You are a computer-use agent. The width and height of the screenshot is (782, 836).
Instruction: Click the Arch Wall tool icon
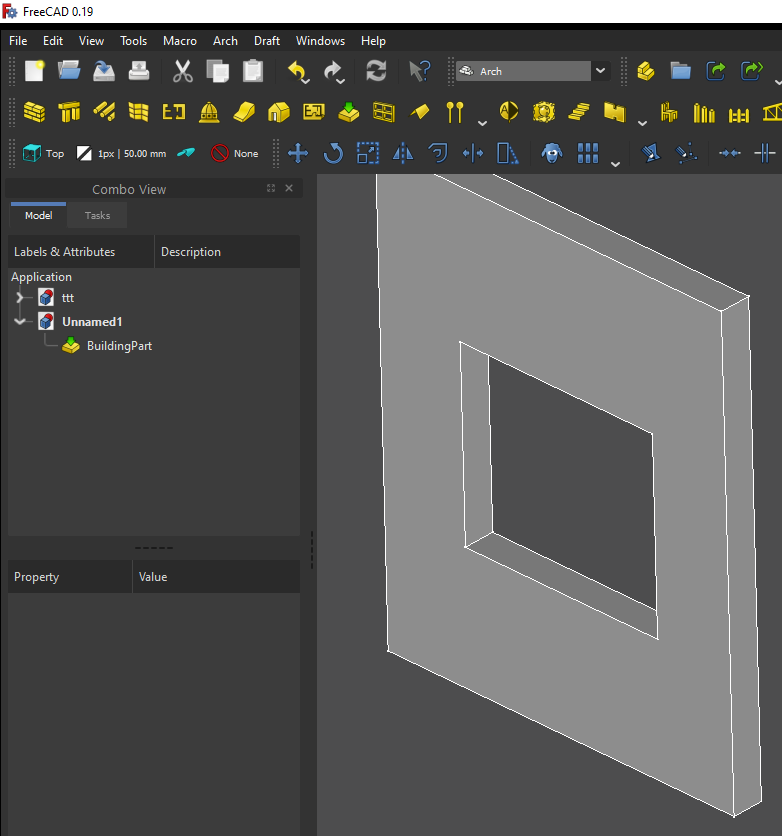pos(34,112)
